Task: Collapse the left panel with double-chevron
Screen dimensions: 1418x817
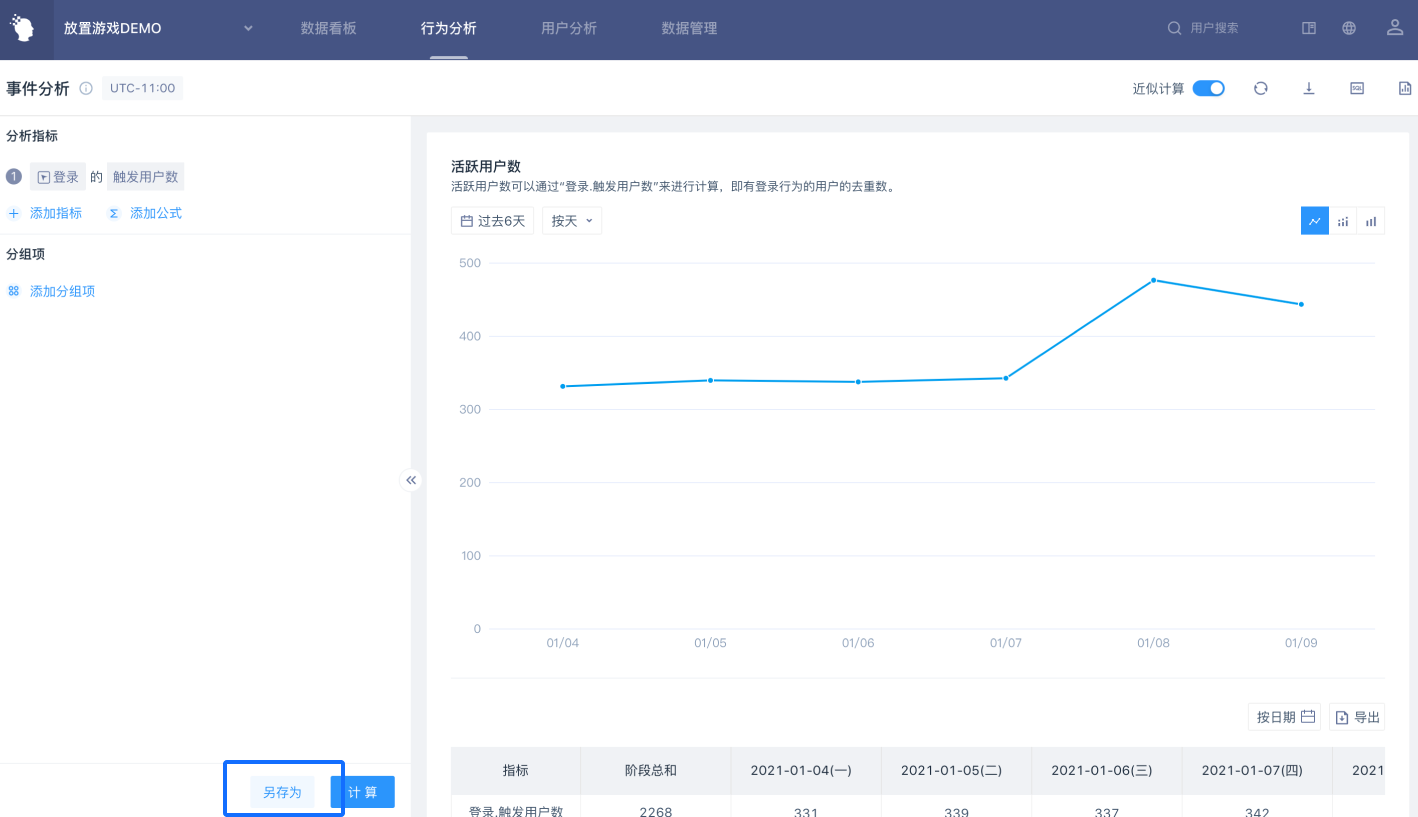Action: click(x=411, y=480)
